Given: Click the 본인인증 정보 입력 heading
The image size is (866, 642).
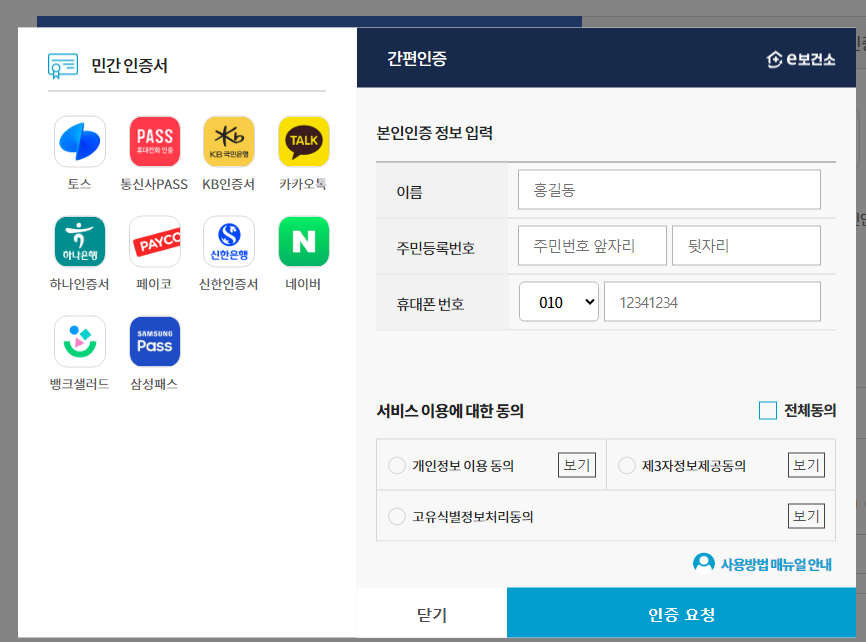Looking at the screenshot, I should click(x=435, y=133).
